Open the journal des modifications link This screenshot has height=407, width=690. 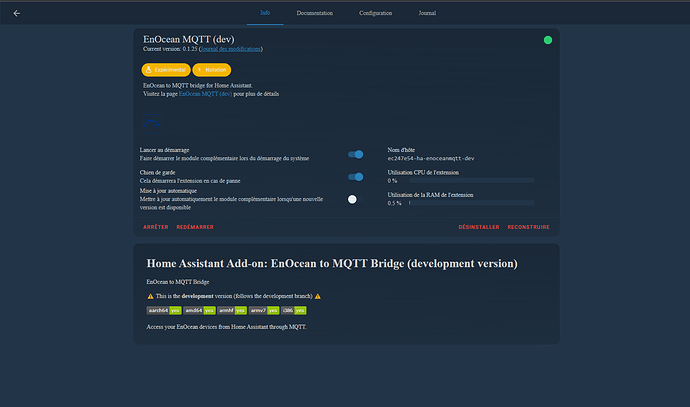coord(230,48)
